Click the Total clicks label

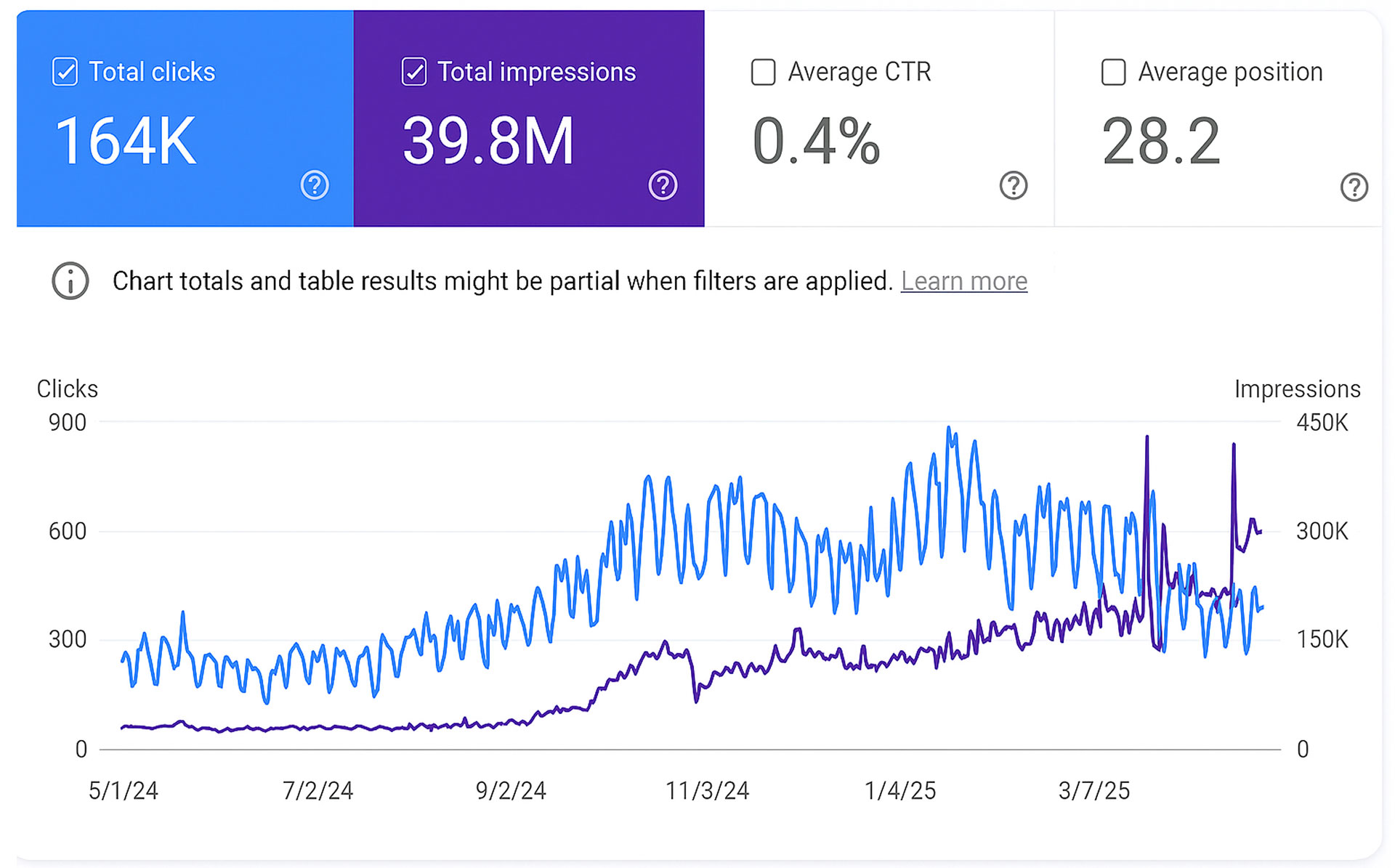(x=152, y=72)
